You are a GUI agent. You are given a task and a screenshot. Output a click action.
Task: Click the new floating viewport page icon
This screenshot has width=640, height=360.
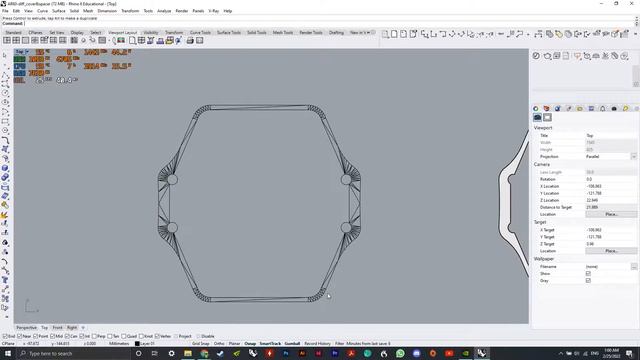tap(133, 40)
